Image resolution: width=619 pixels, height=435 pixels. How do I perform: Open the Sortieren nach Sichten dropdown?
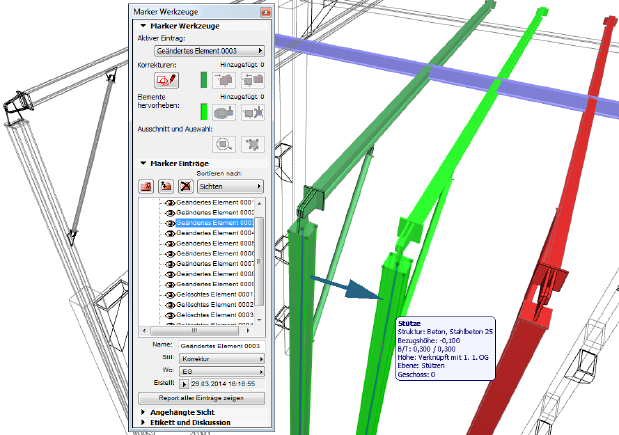(230, 186)
